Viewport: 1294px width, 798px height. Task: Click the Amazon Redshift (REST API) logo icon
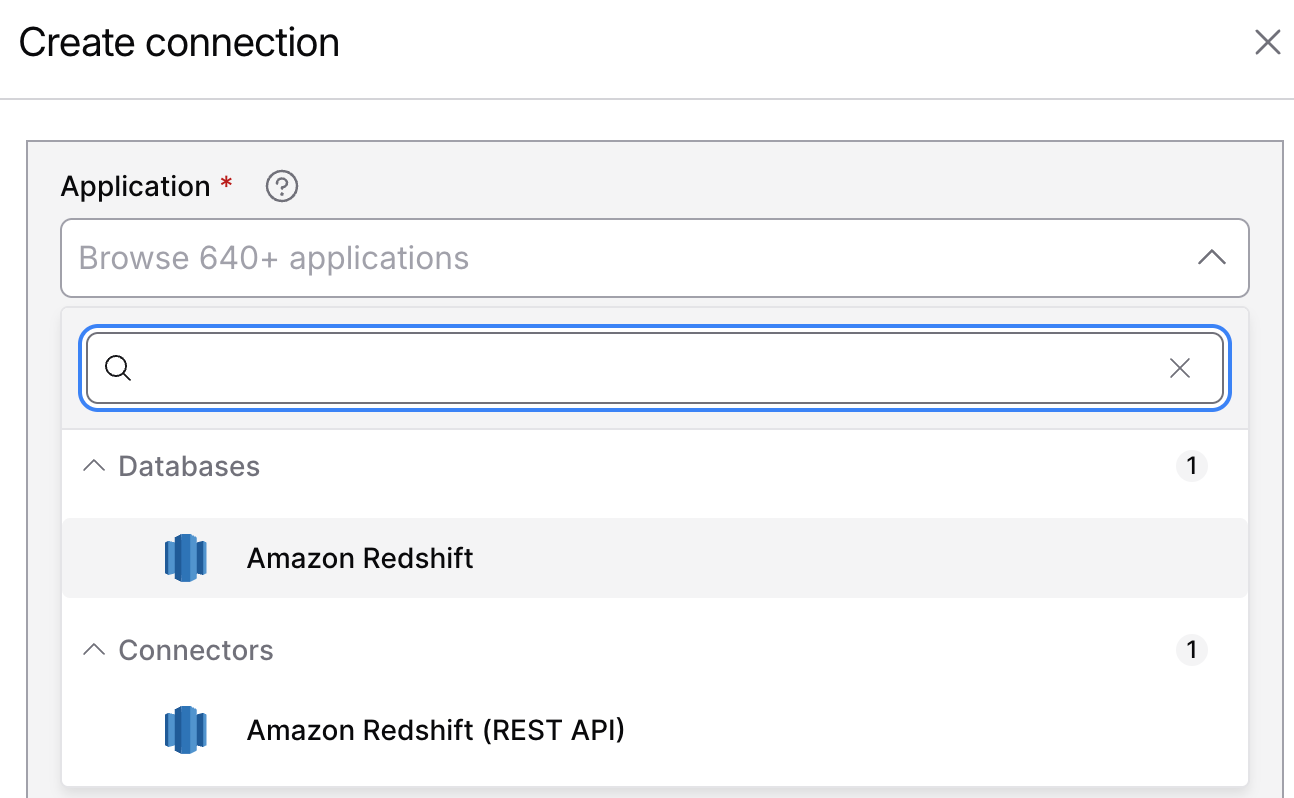click(x=185, y=730)
